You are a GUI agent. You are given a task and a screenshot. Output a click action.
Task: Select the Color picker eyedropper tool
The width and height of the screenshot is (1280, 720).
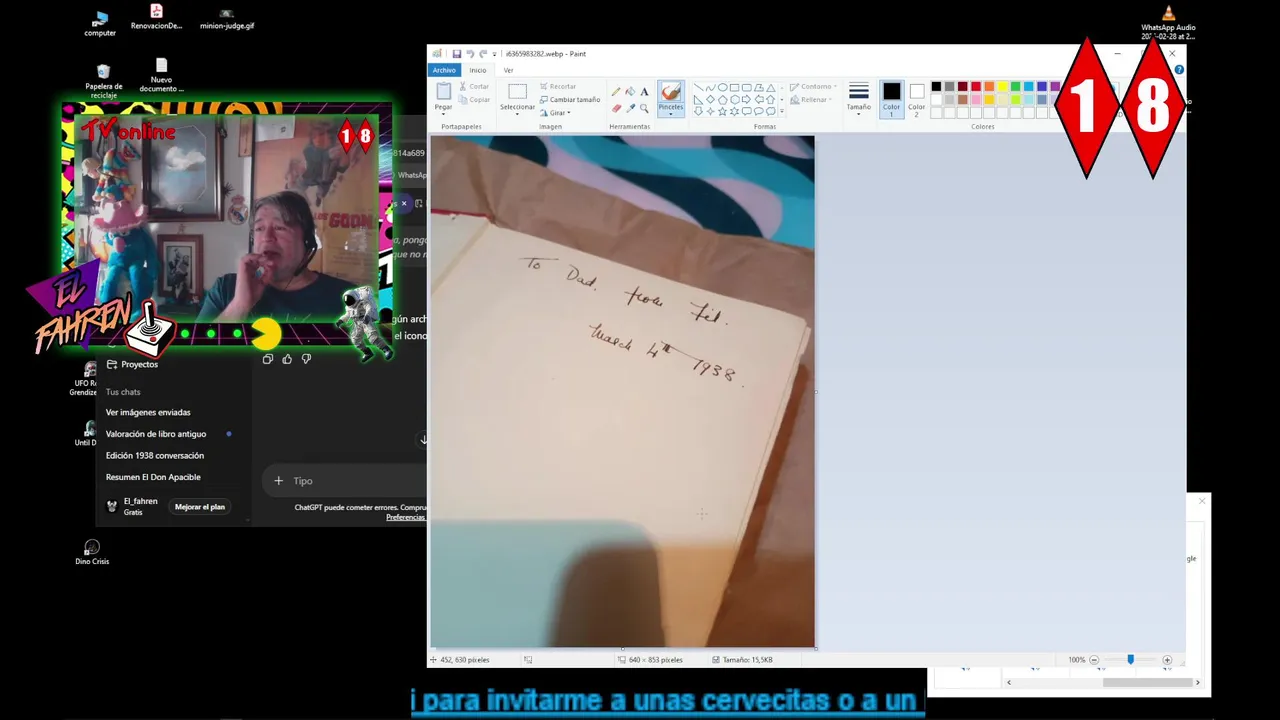coord(630,108)
